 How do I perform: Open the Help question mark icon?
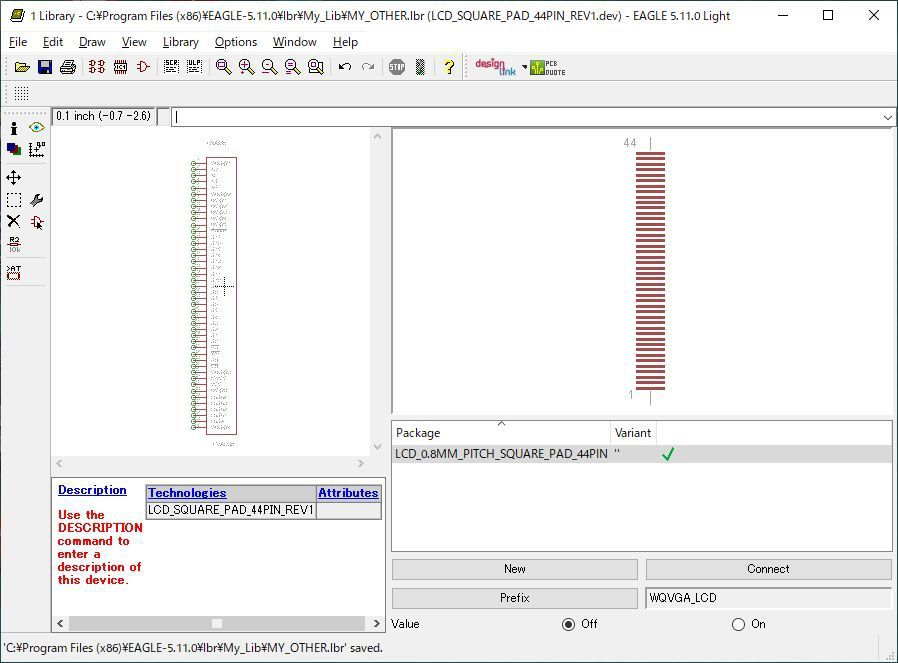[449, 67]
